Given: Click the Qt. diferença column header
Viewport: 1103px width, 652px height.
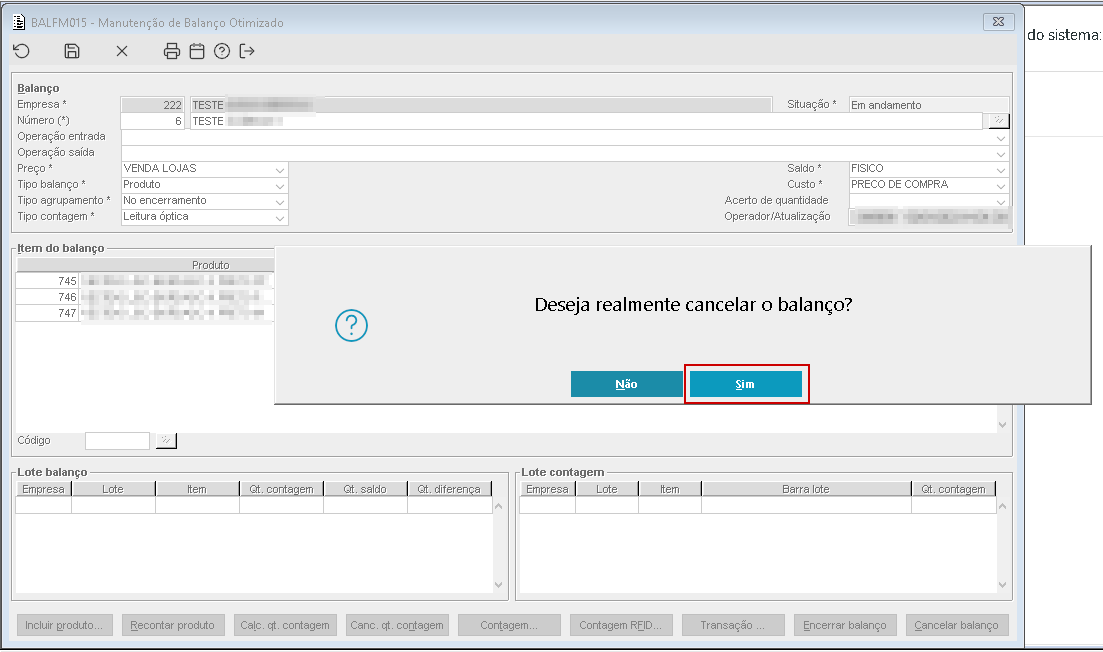Looking at the screenshot, I should (449, 489).
